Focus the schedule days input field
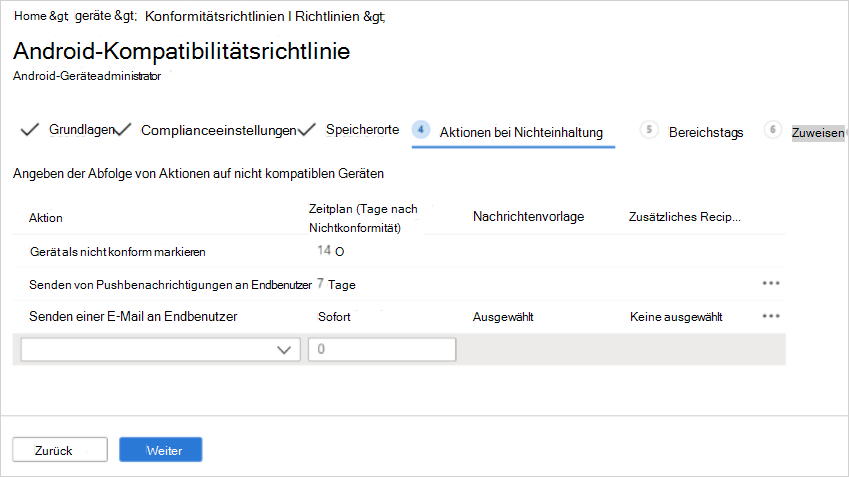 click(382, 349)
